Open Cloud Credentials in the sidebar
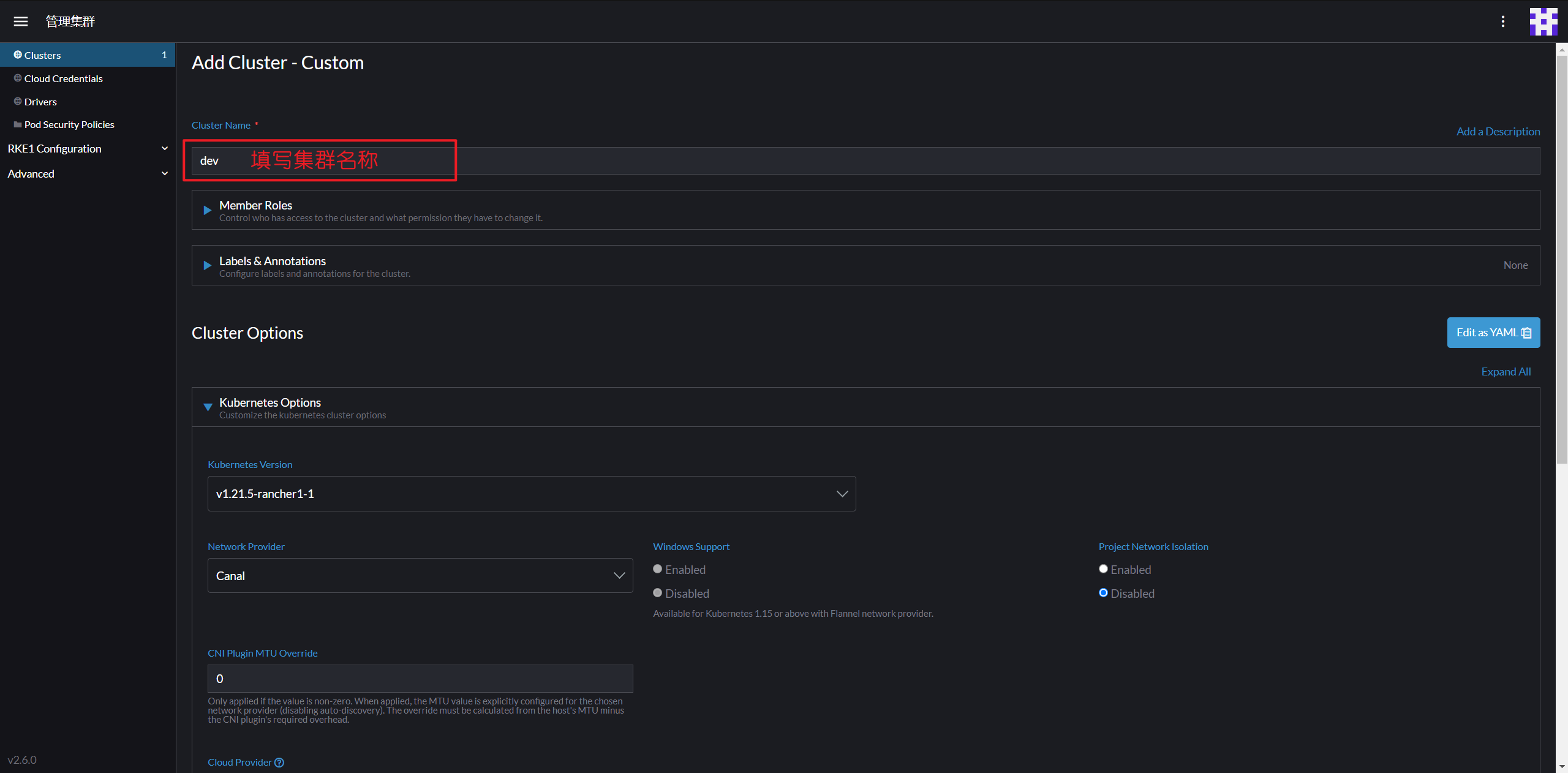 [63, 78]
